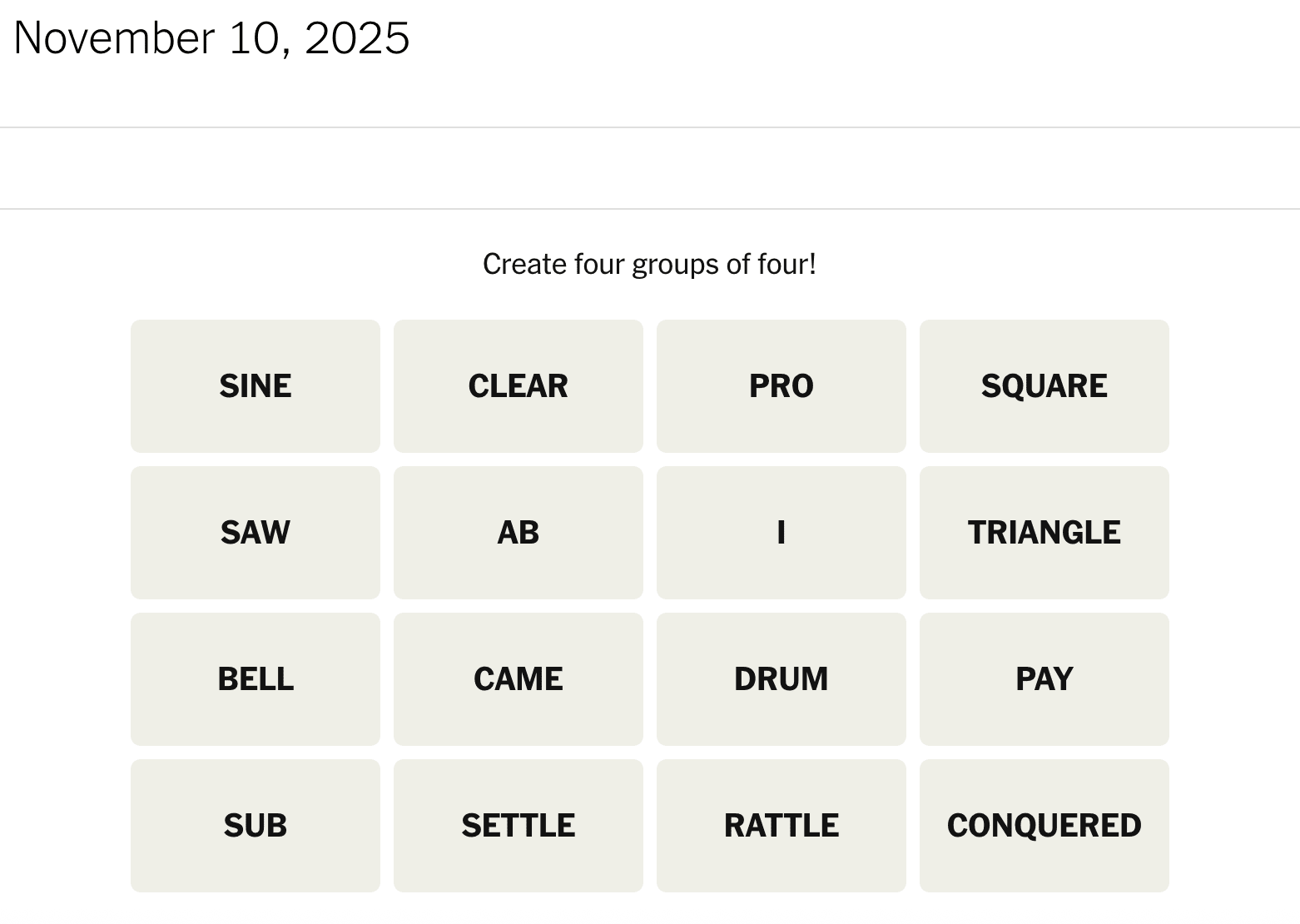Screen dimensions: 1300x924
Task: Tap the DRUM tile
Action: (781, 679)
